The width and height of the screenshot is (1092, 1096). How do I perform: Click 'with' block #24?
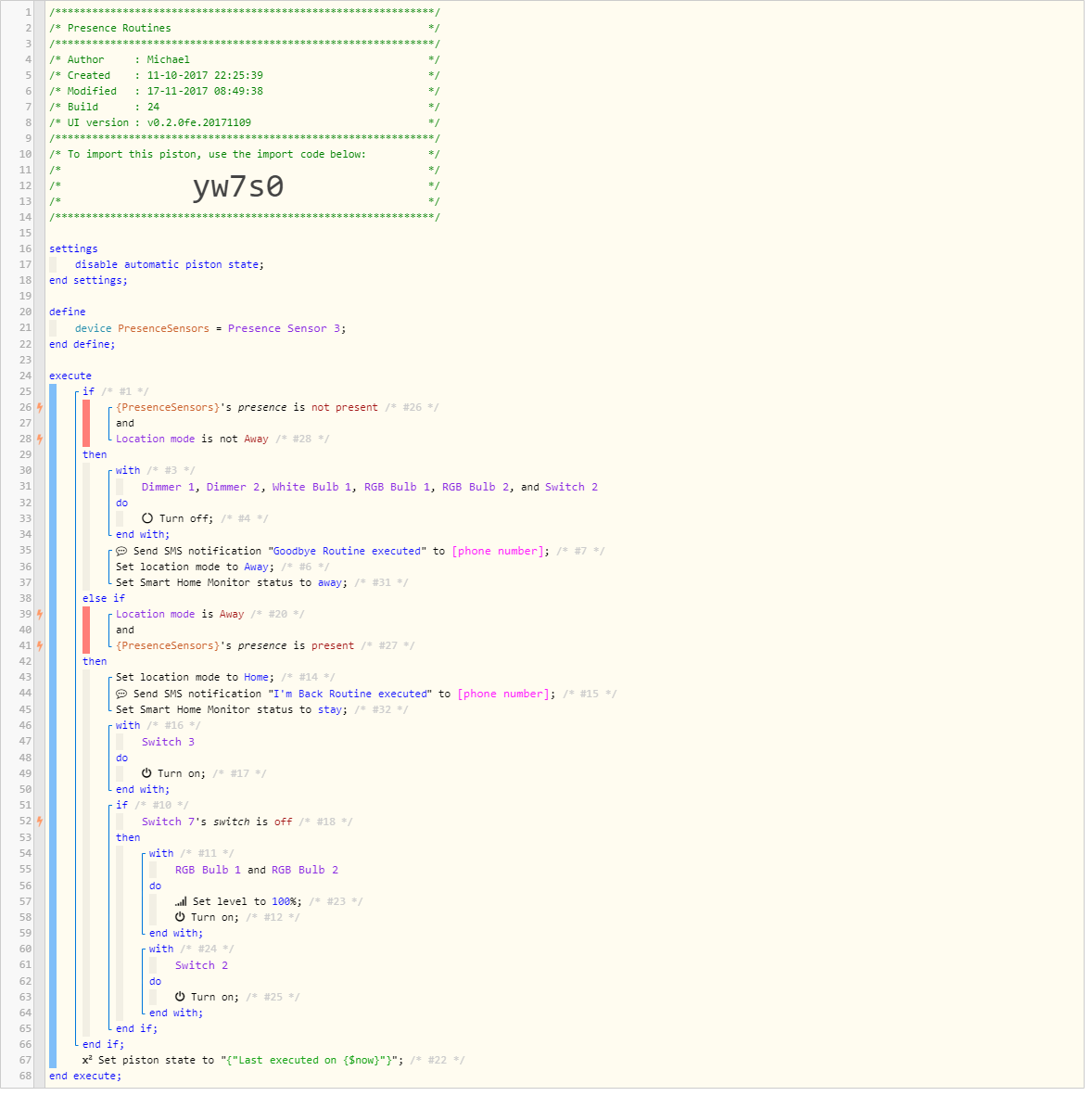pyautogui.click(x=160, y=950)
